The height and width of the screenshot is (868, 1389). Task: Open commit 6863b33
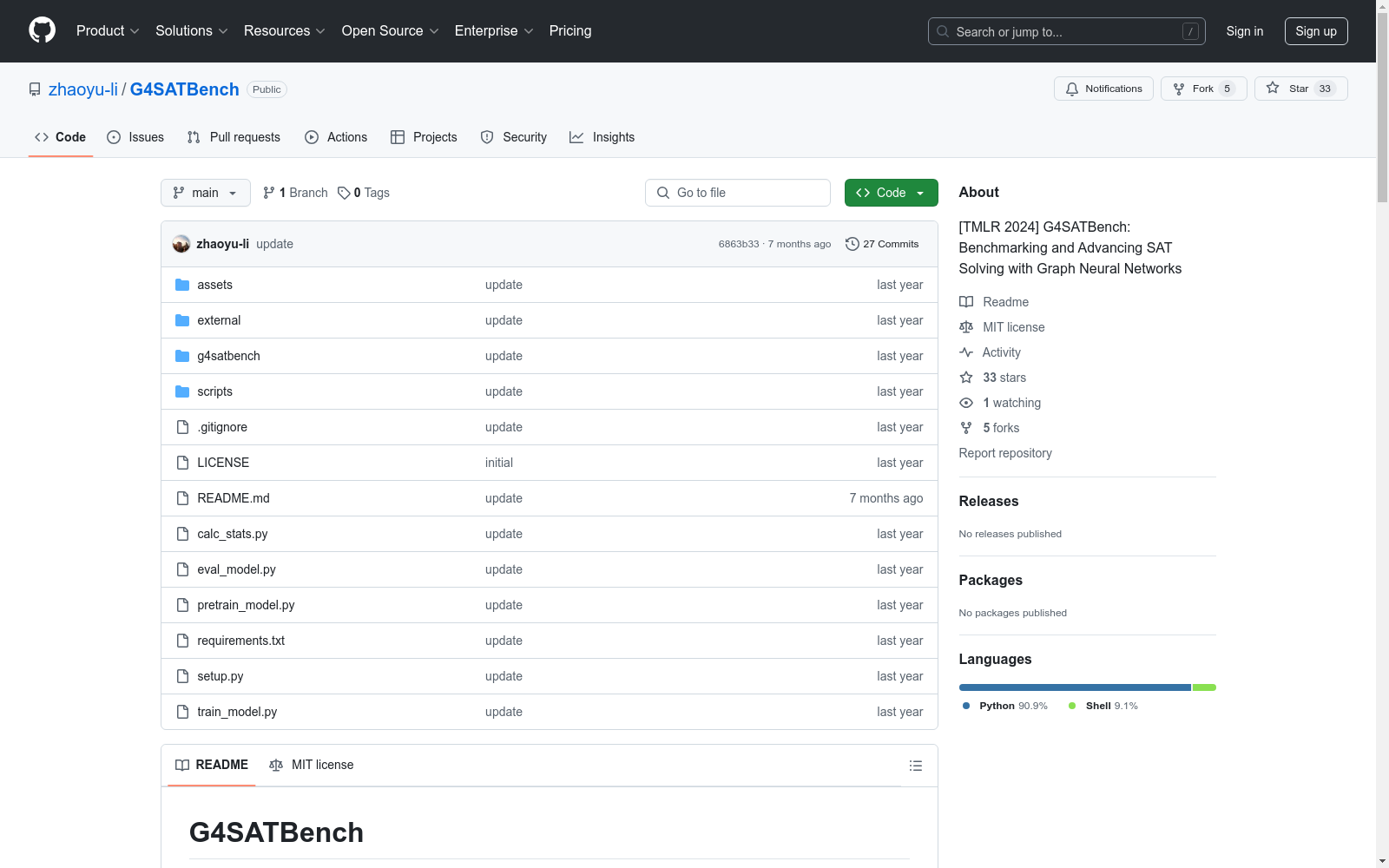[739, 244]
